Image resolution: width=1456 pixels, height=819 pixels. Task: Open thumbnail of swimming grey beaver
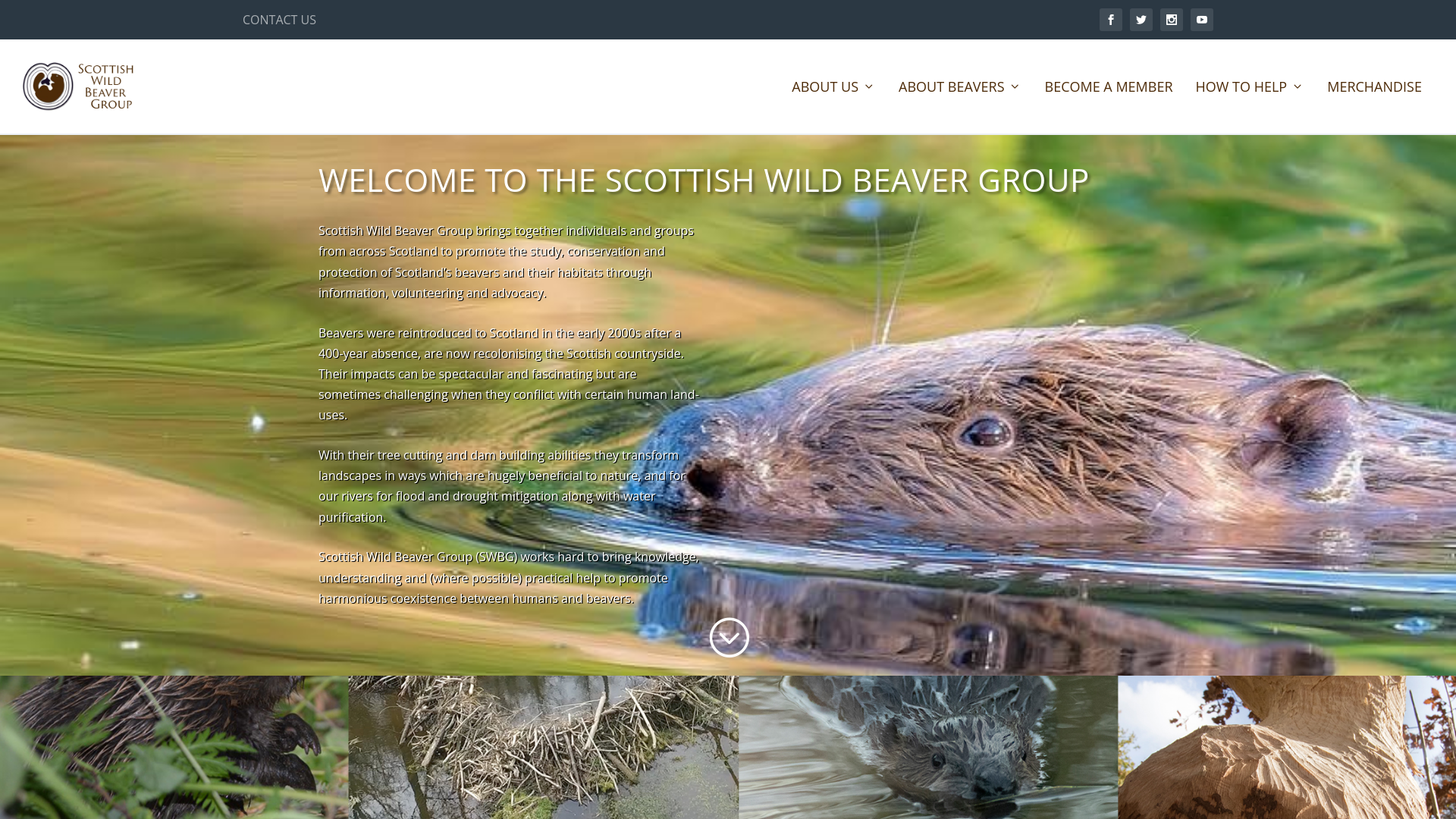(928, 747)
